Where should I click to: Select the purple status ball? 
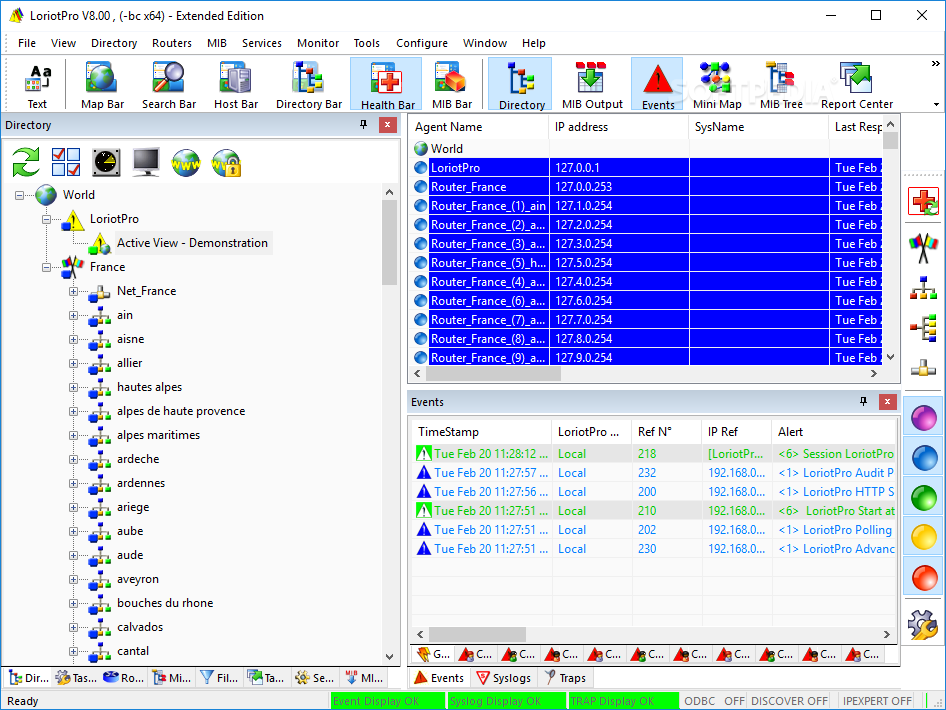click(x=924, y=417)
